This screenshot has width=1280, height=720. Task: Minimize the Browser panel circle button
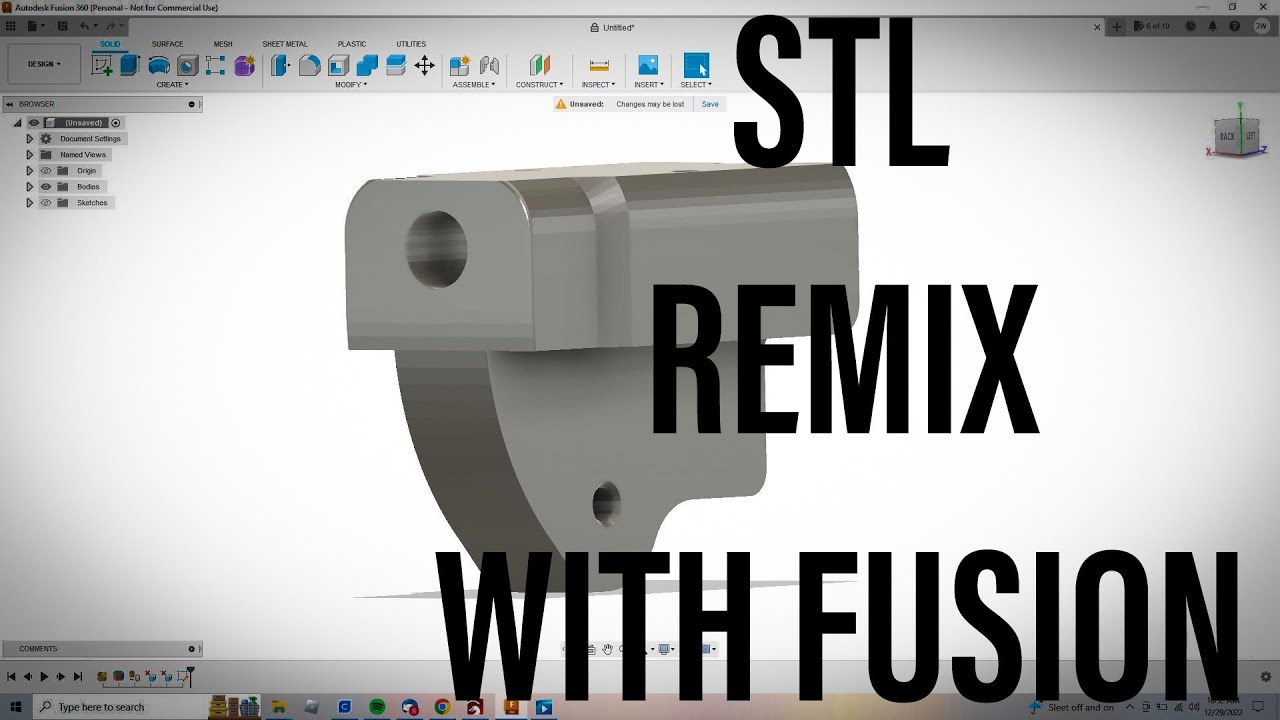tap(191, 104)
